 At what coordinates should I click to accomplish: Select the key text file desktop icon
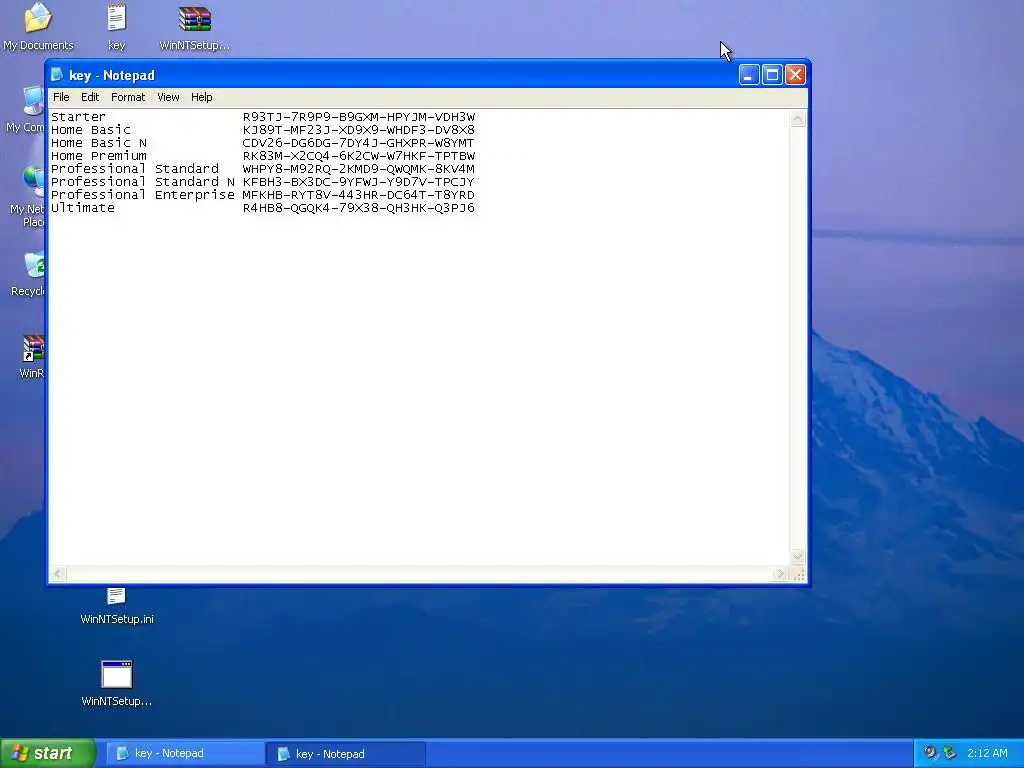pos(116,26)
